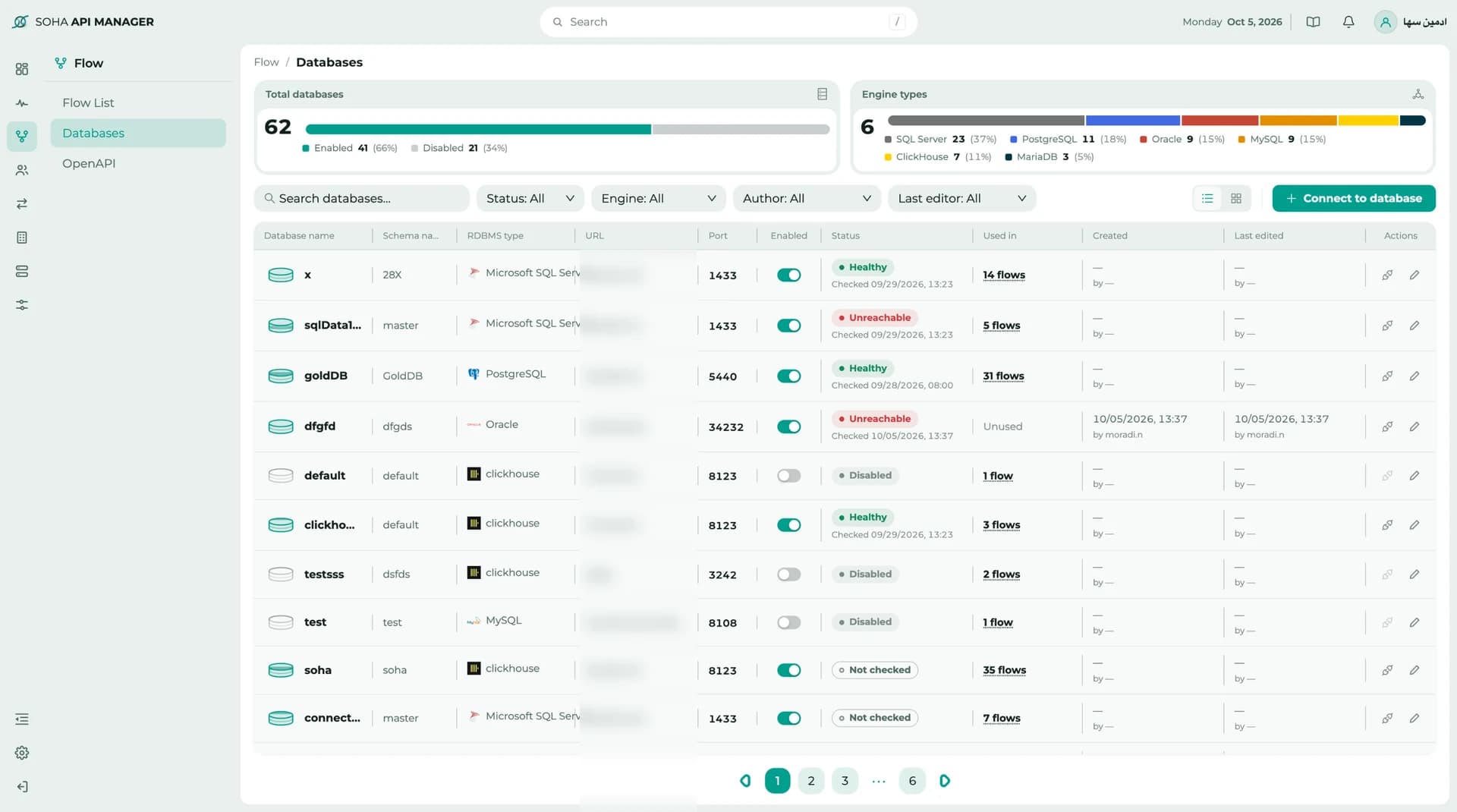The width and height of the screenshot is (1457, 812).
Task: Open the users icon in sidebar
Action: tap(22, 170)
